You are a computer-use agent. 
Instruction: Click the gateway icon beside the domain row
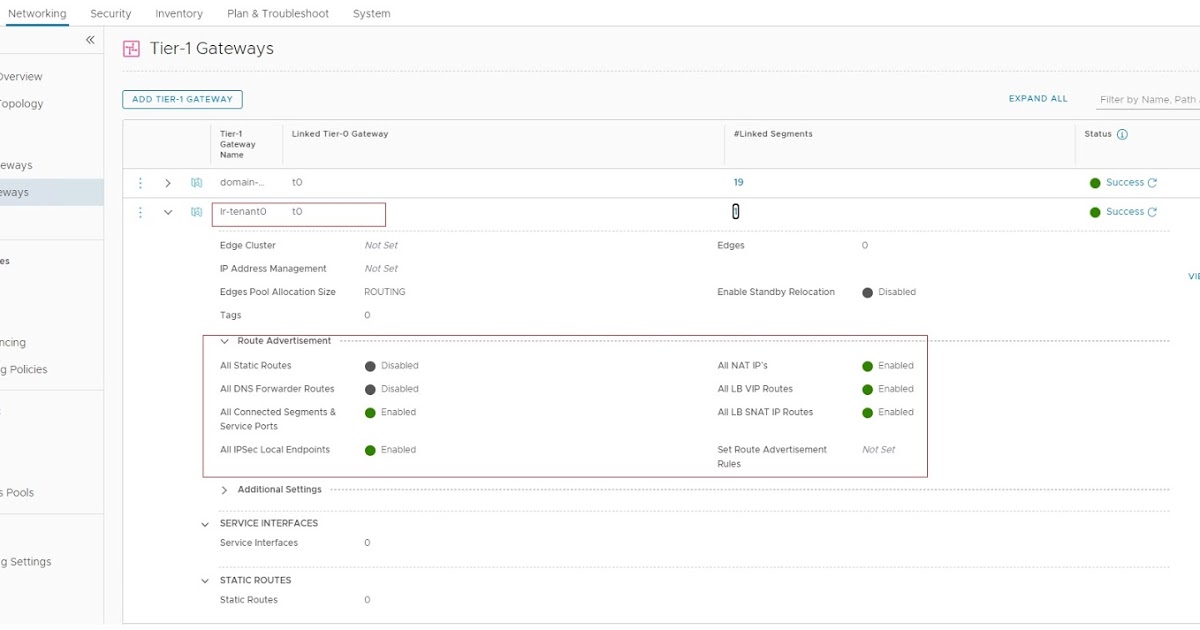click(x=197, y=182)
